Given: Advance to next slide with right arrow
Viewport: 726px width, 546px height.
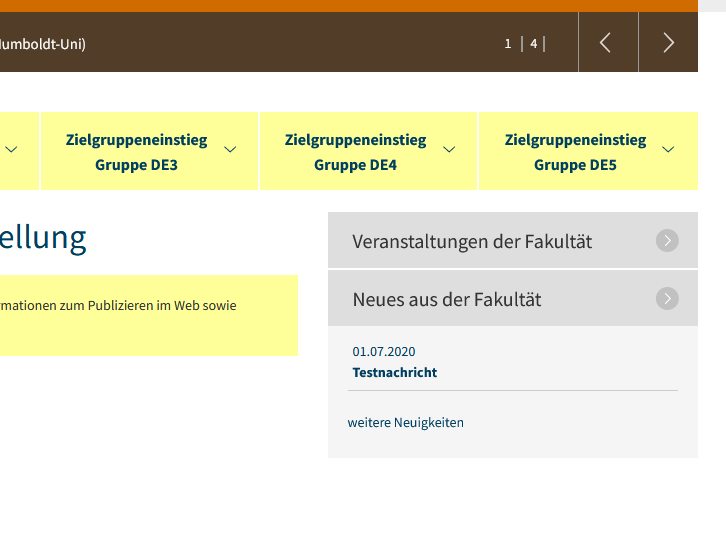Looking at the screenshot, I should tap(668, 42).
